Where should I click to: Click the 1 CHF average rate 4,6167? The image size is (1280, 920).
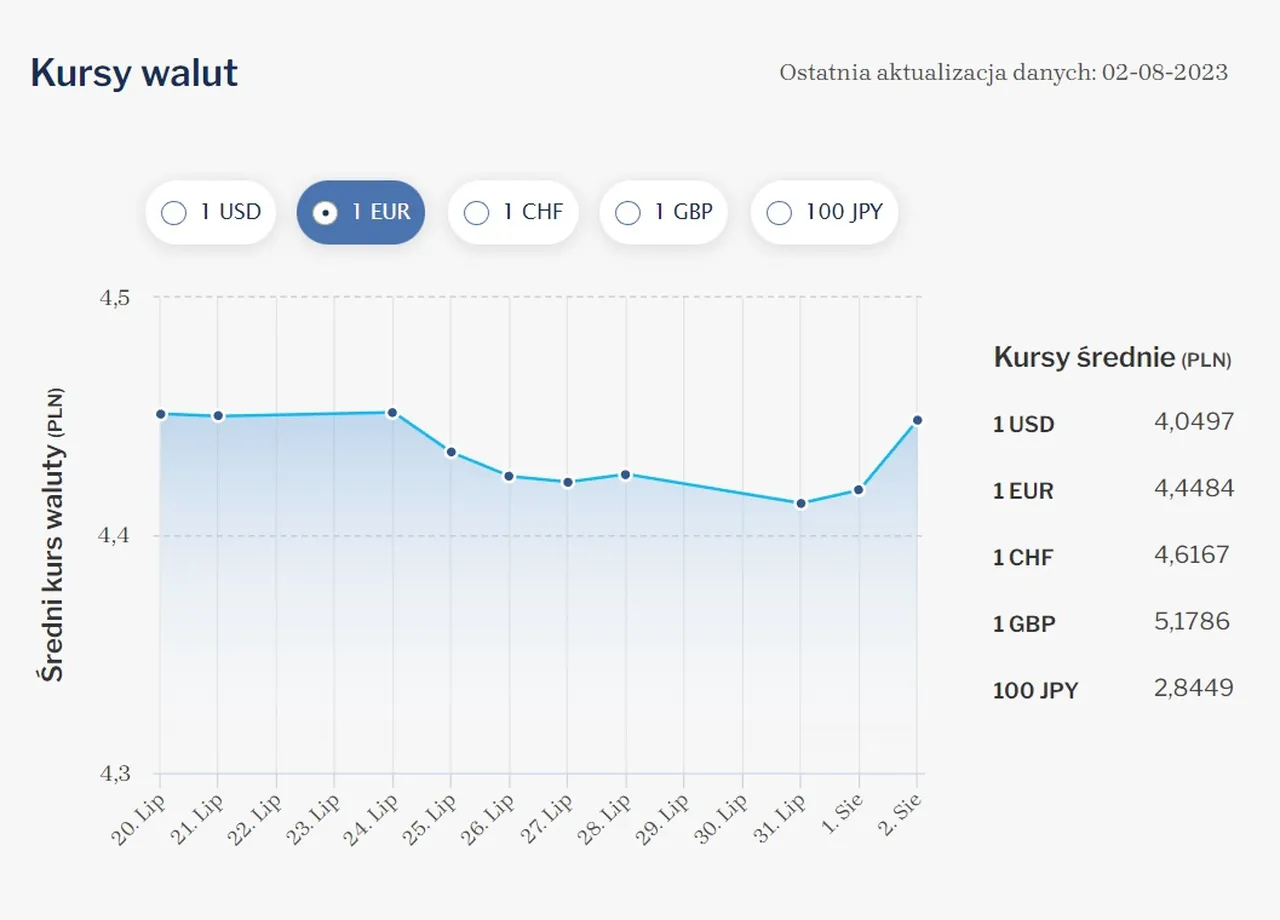pyautogui.click(x=1192, y=555)
